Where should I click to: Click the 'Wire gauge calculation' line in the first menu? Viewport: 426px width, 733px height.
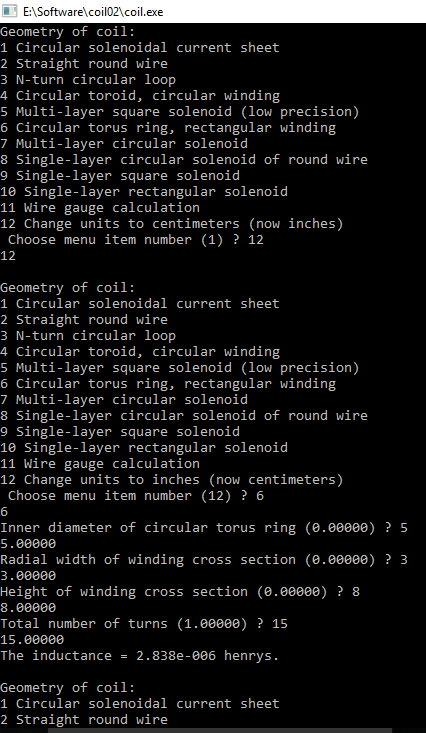(x=100, y=208)
